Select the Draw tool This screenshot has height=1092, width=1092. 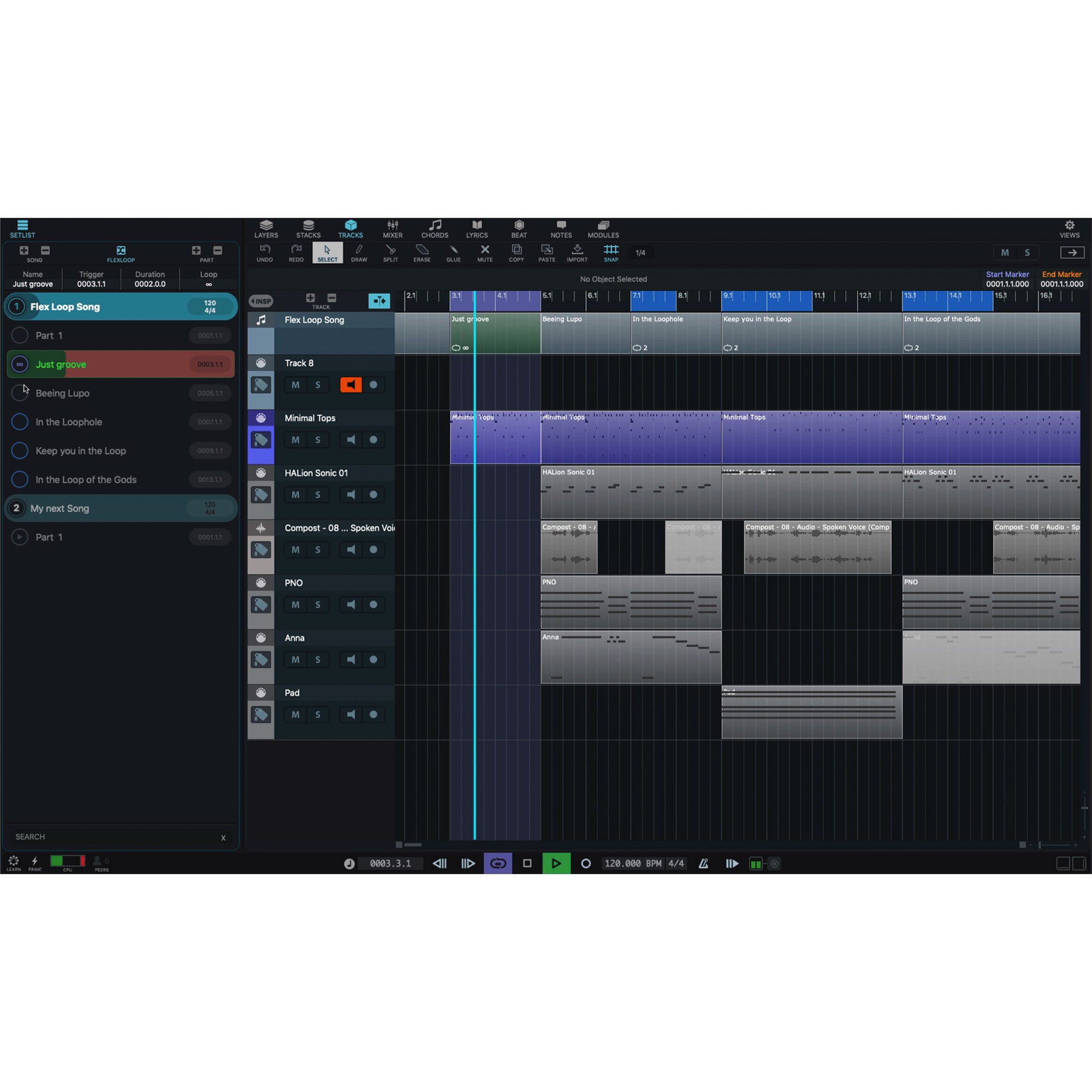click(359, 253)
